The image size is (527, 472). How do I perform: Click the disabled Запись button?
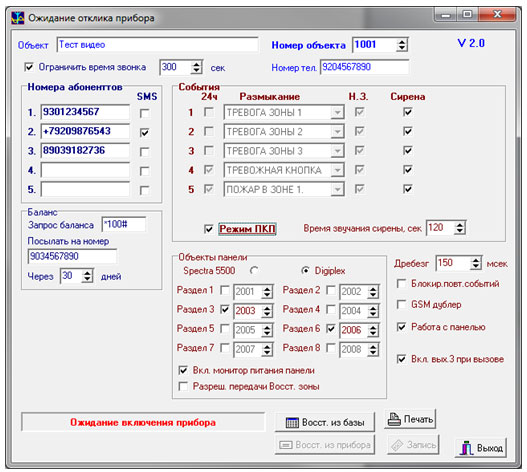pyautogui.click(x=413, y=445)
